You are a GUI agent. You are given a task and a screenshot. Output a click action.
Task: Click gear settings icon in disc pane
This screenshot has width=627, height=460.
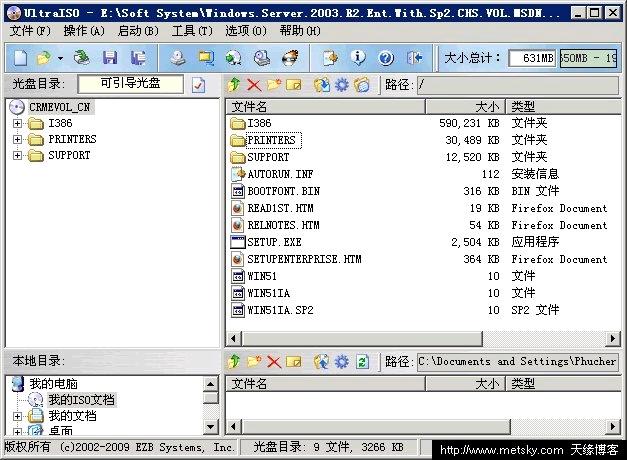click(342, 85)
